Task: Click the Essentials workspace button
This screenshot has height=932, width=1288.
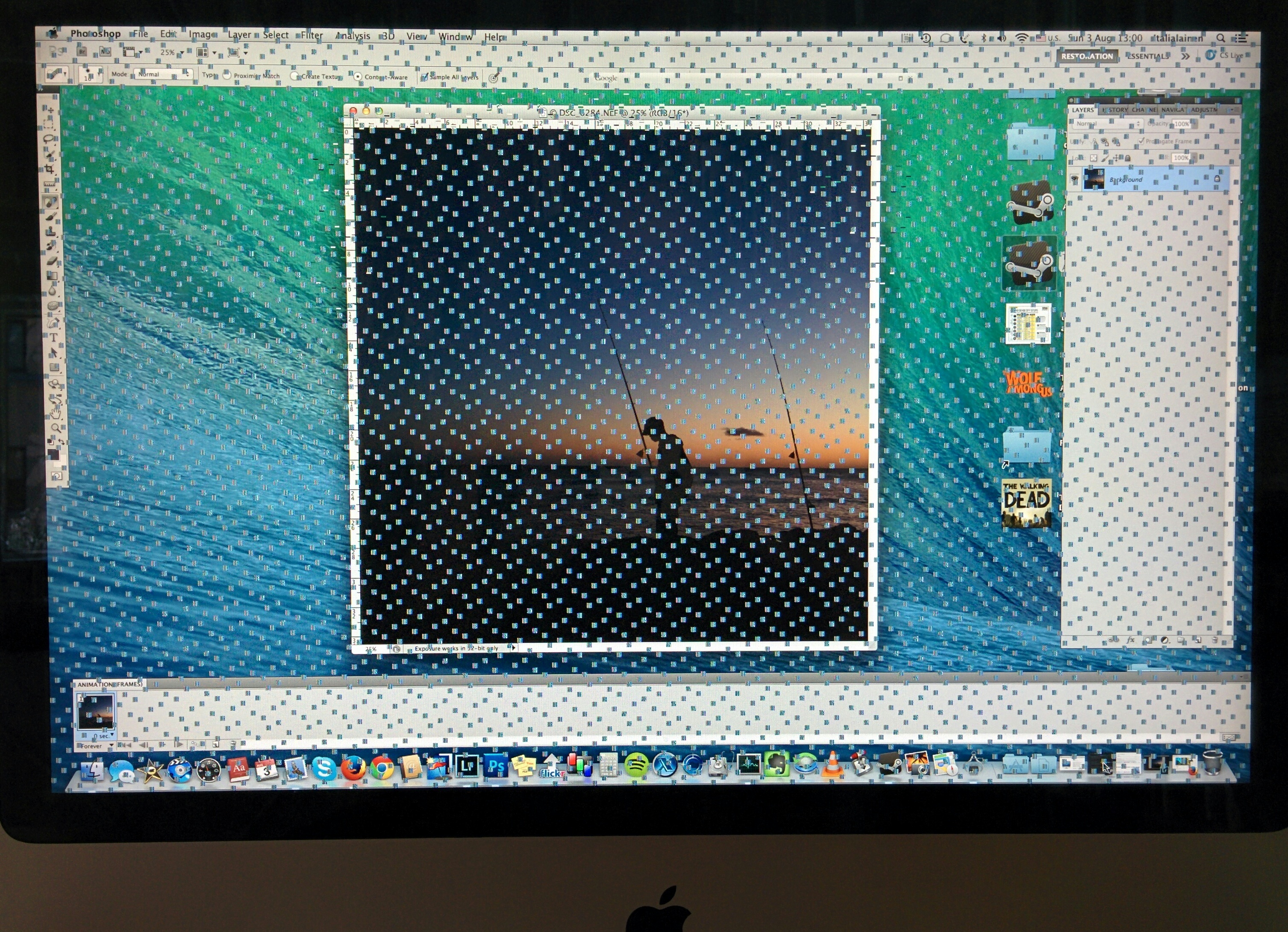Action: [x=1147, y=56]
